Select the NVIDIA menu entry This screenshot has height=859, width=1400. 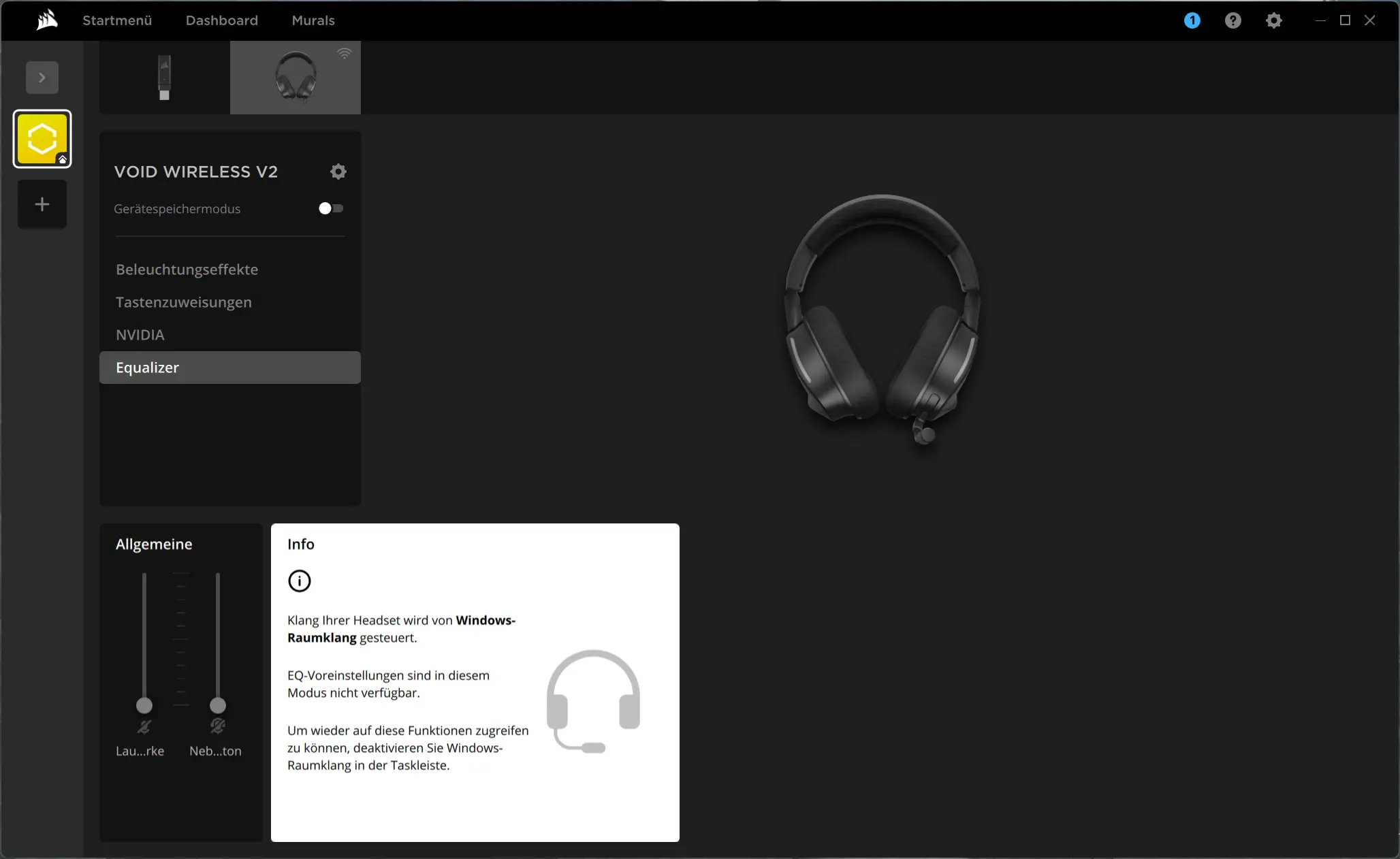pyautogui.click(x=140, y=335)
